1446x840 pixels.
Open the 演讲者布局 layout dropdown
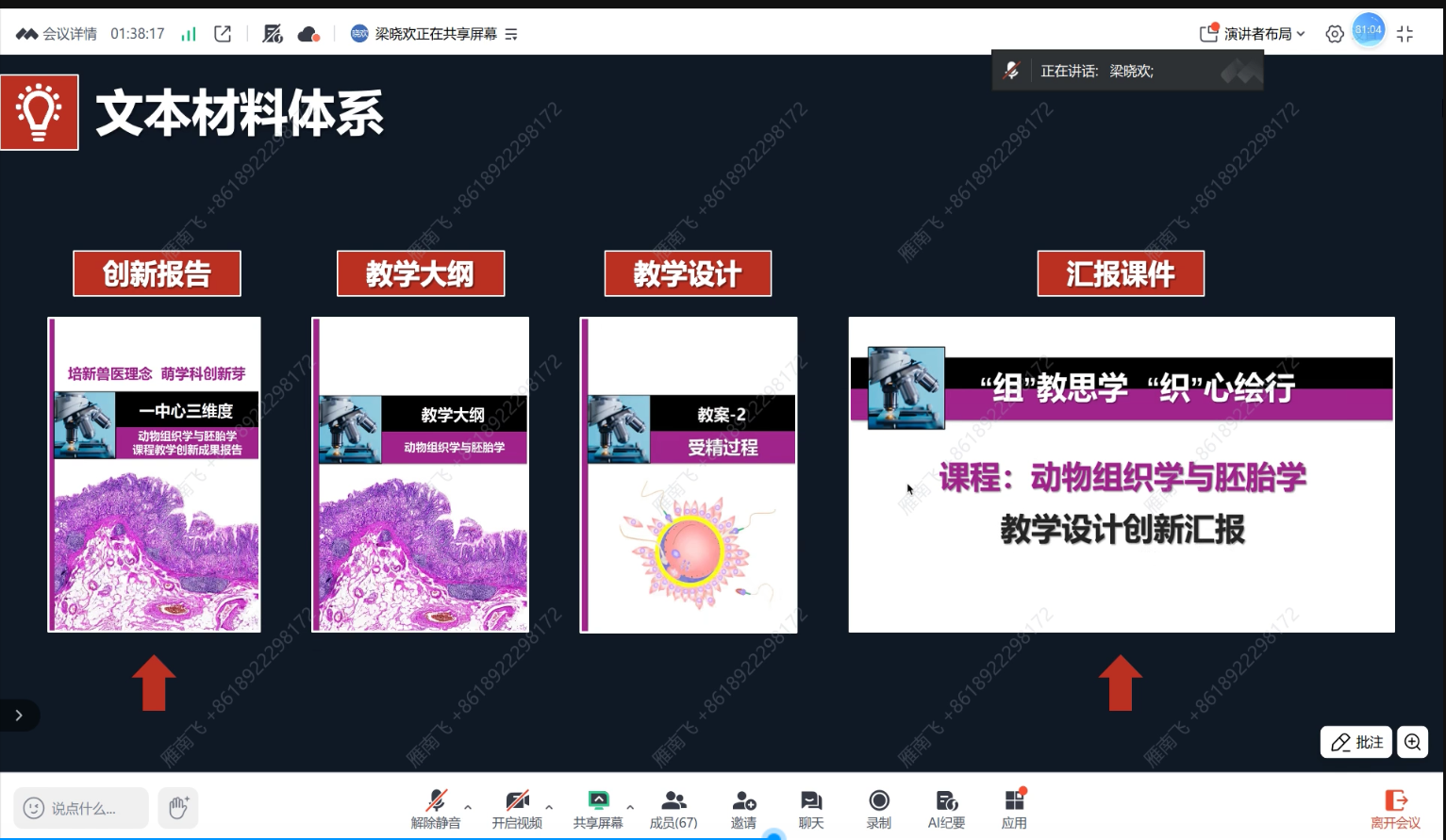click(1255, 33)
